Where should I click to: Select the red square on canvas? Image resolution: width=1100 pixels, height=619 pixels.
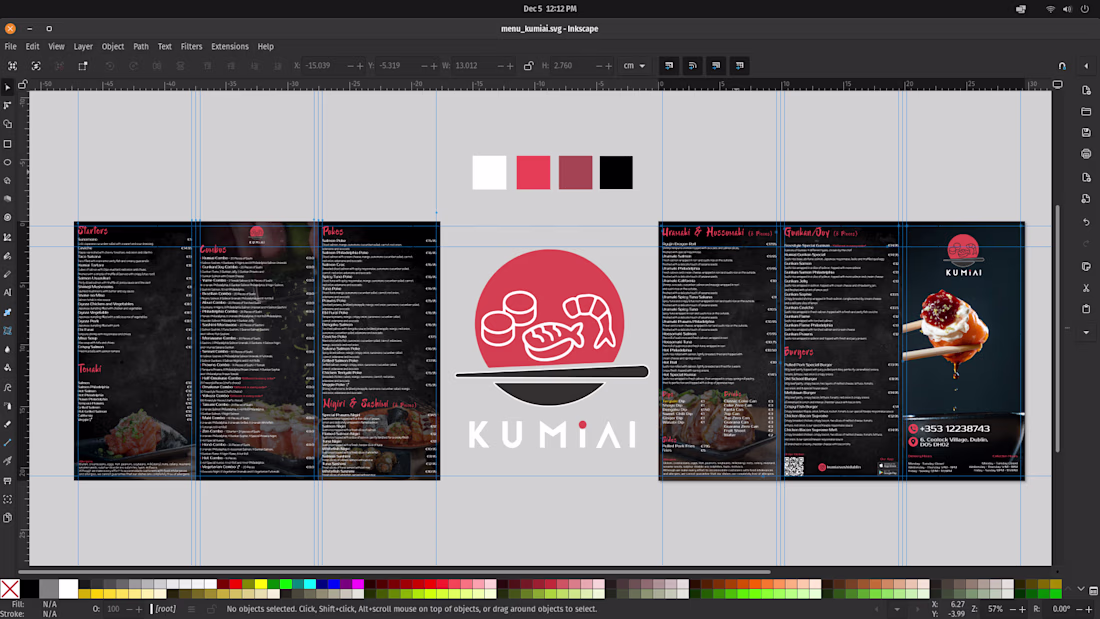(x=533, y=173)
